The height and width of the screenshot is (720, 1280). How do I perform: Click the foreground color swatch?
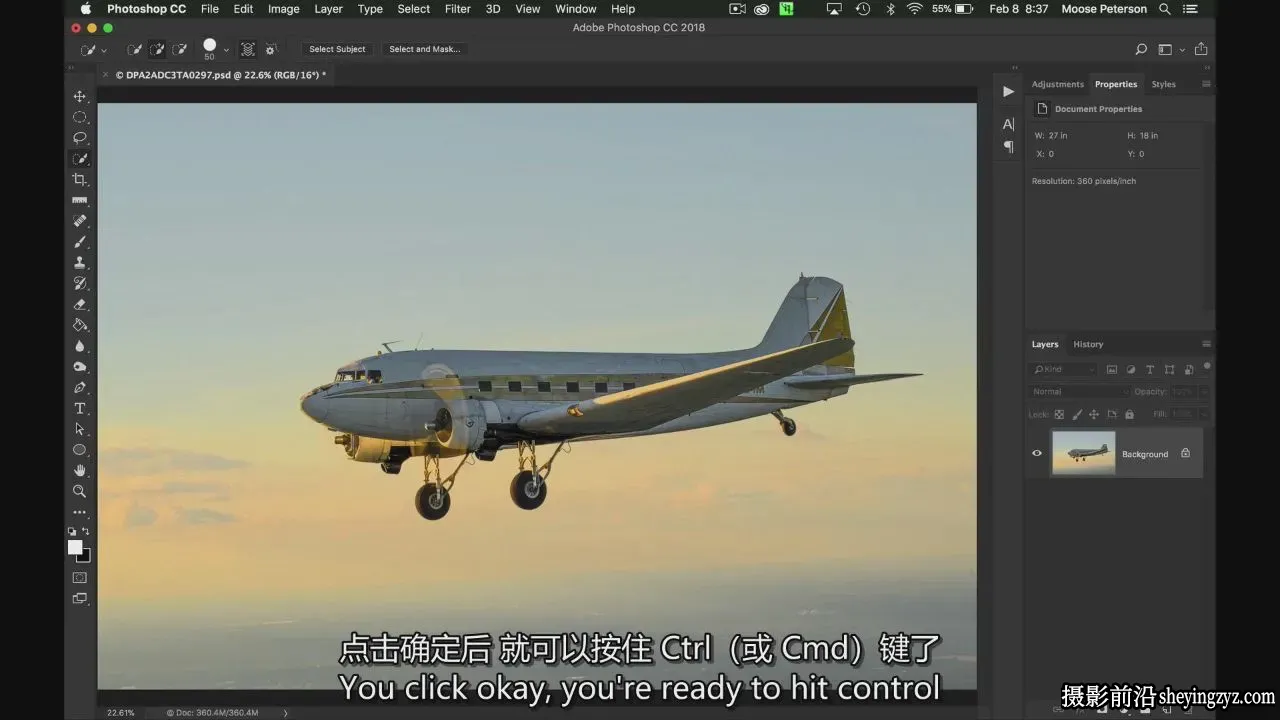point(75,547)
